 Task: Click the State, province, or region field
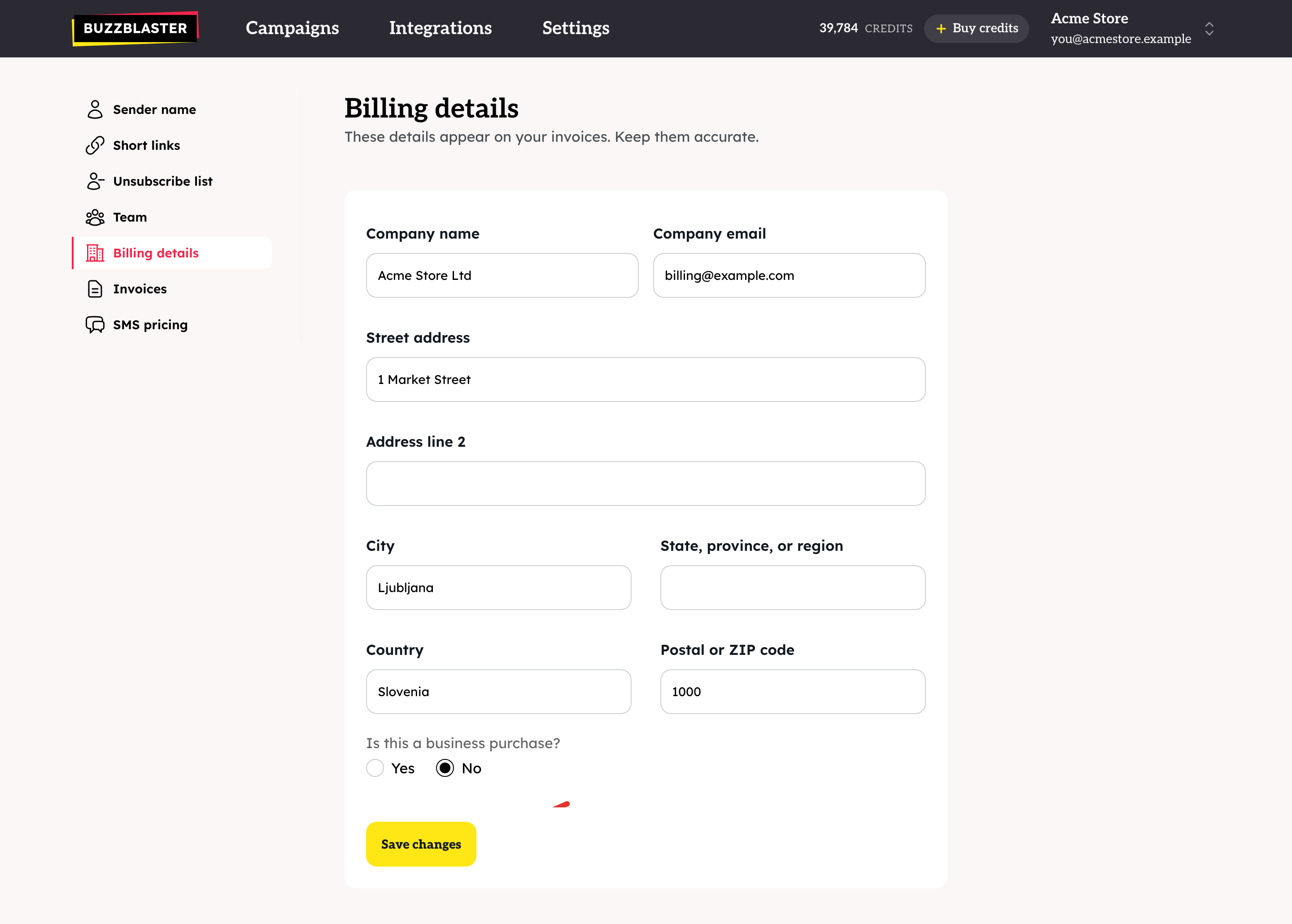[x=793, y=588]
